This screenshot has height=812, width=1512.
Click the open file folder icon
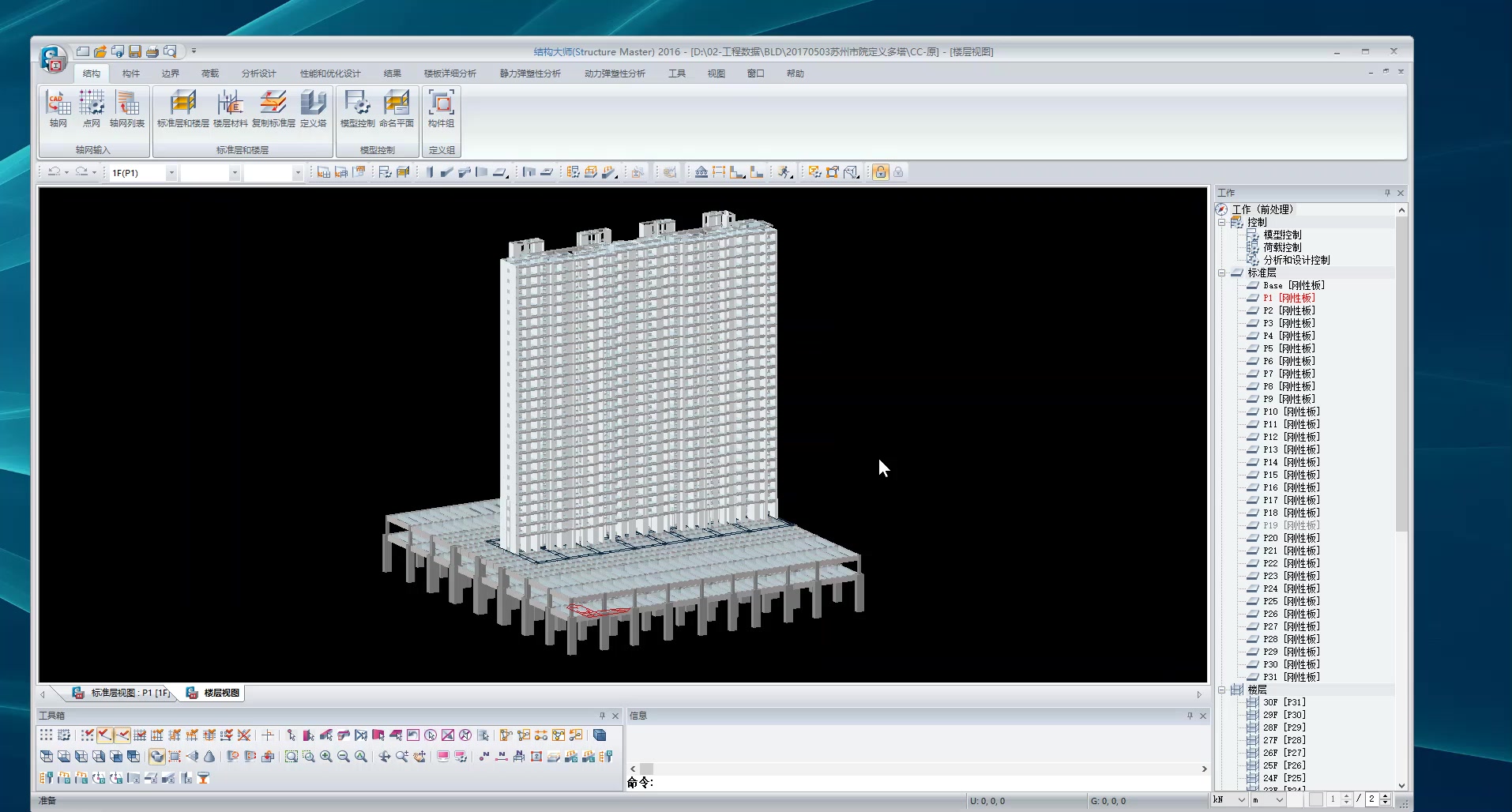[x=100, y=51]
